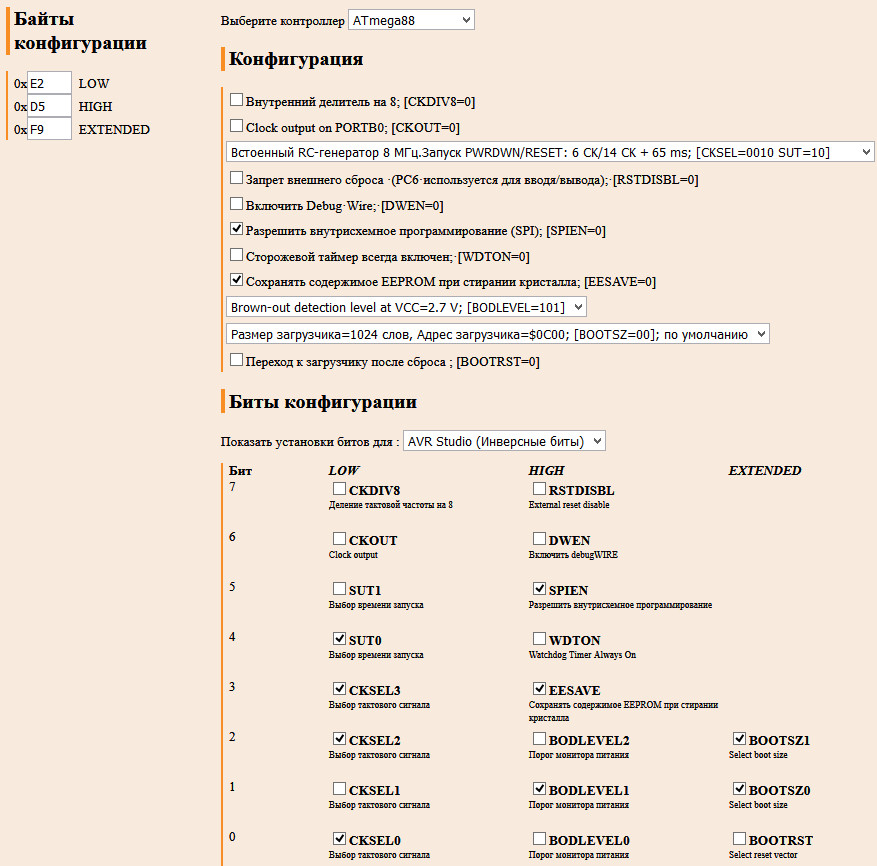
Task: Uncheck the SPI programming SPIEN=0 checkbox
Action: [237, 229]
